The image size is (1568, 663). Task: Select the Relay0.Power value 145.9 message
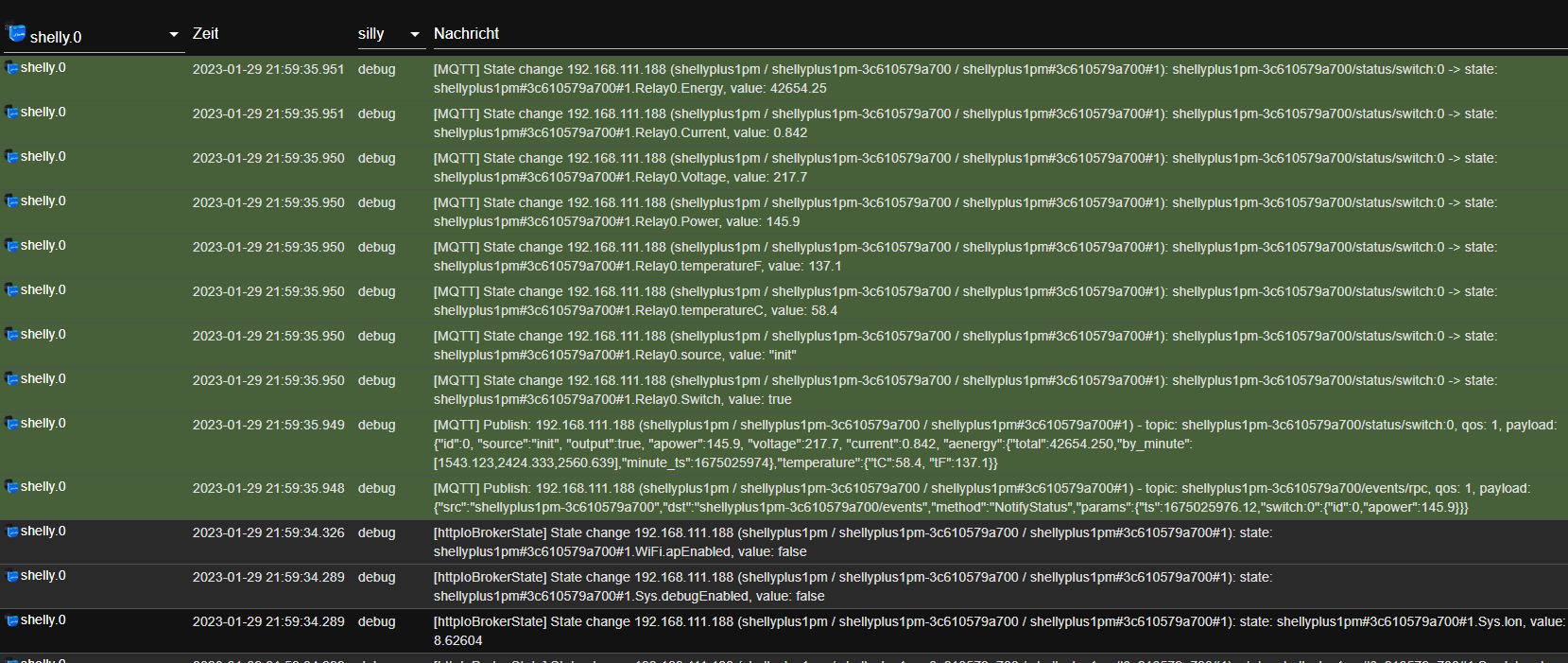pyautogui.click(x=965, y=212)
